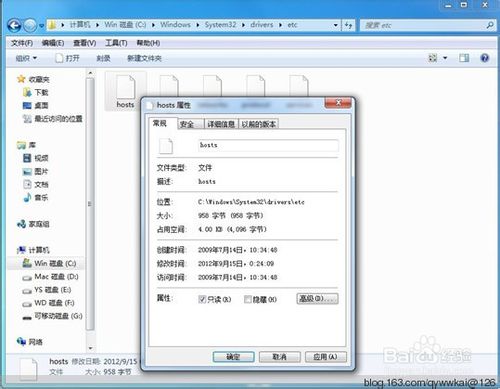500x389 pixels.
Task: Click Windows in the address breadcrumb
Action: pos(175,25)
